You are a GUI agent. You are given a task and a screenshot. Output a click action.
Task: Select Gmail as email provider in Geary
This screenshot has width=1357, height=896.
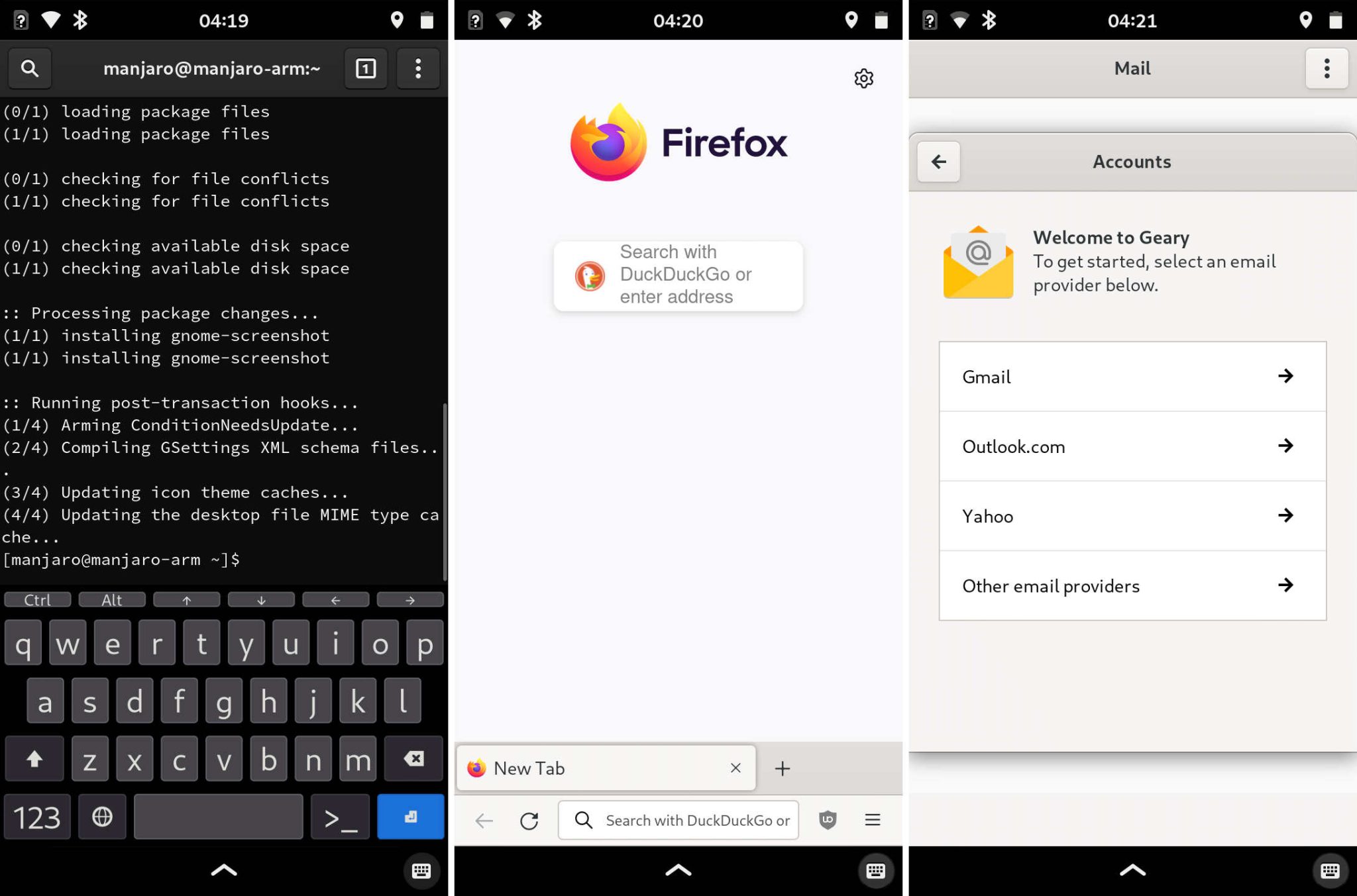(x=1131, y=377)
